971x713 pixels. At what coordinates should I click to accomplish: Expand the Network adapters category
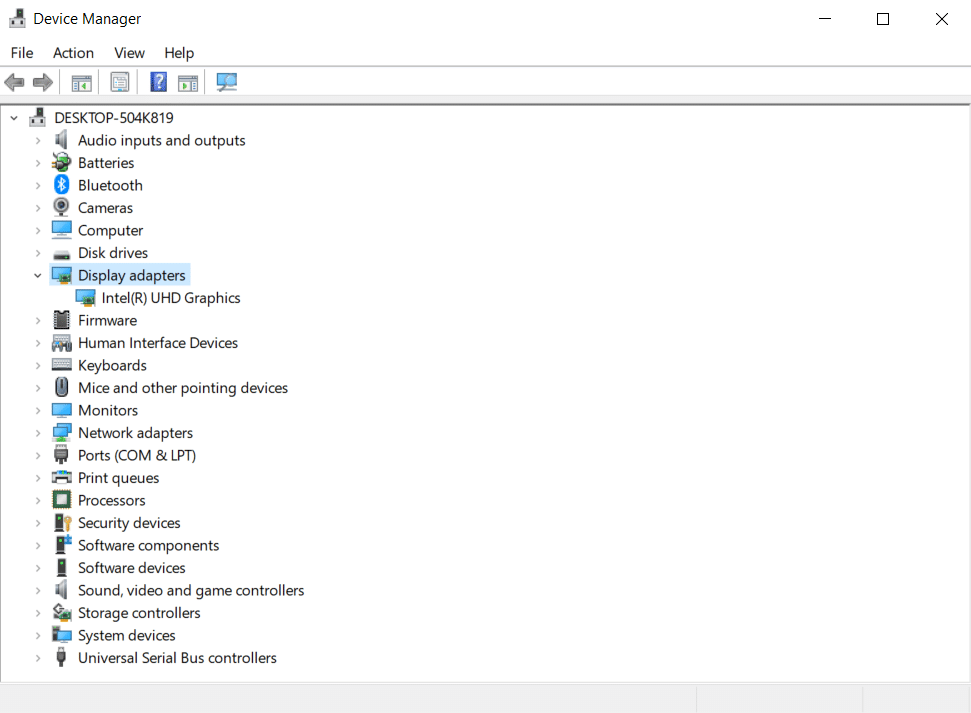click(x=37, y=432)
